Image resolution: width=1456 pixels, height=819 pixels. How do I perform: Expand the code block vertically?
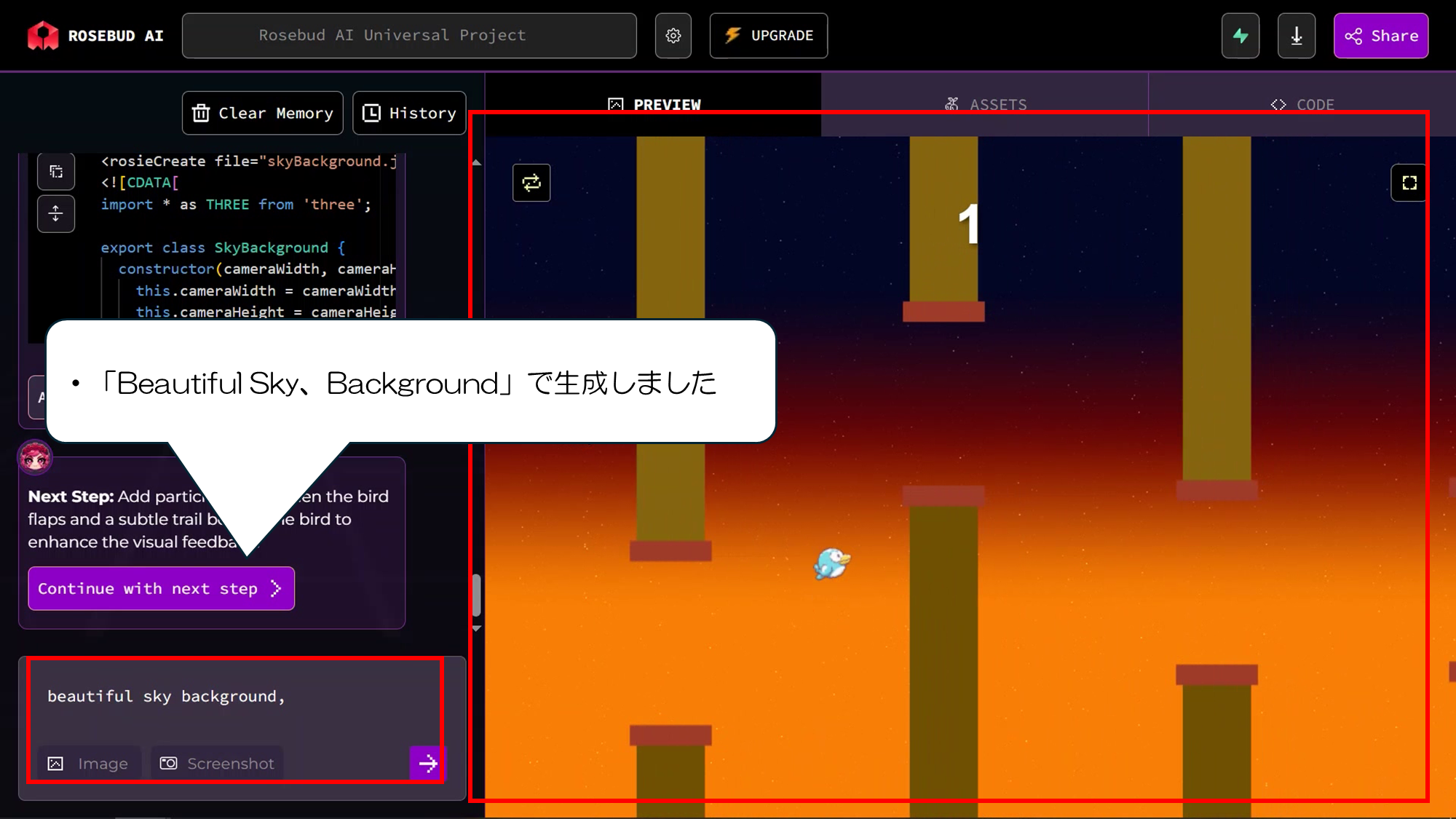[56, 214]
